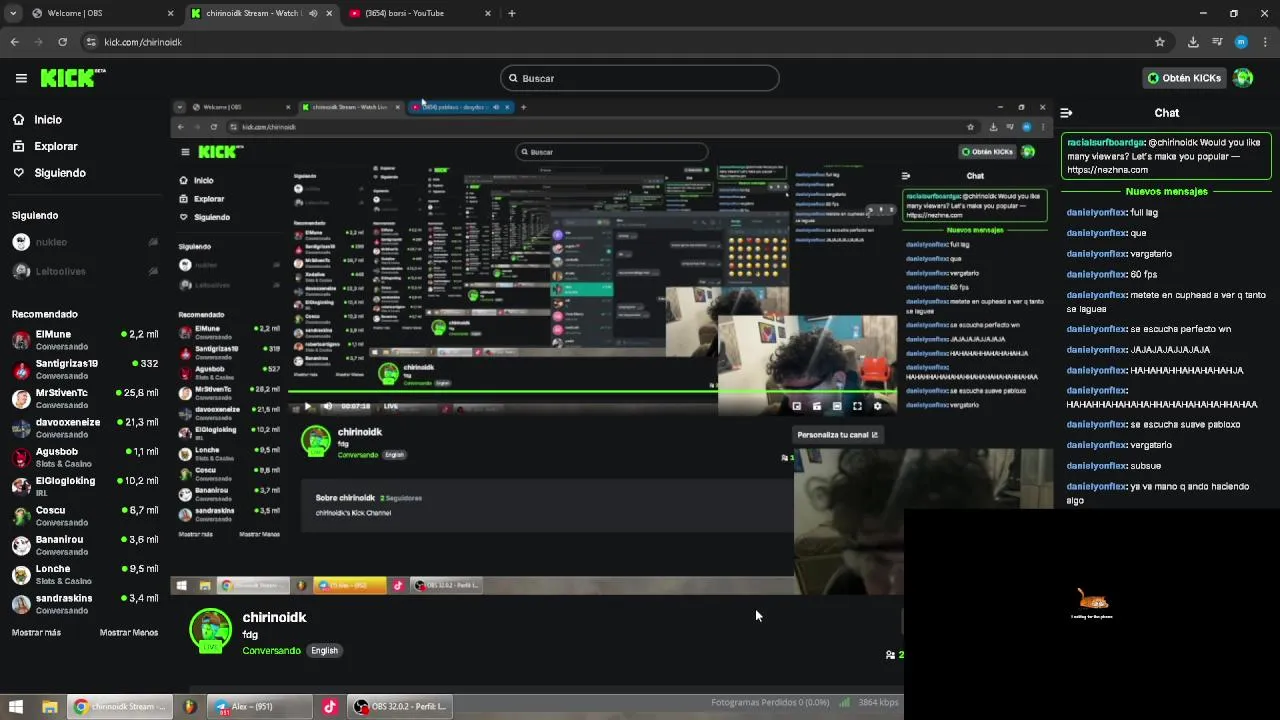Open nukieo's channel avatar in Siguiendo
Image resolution: width=1280 pixels, height=720 pixels.
[x=21, y=242]
